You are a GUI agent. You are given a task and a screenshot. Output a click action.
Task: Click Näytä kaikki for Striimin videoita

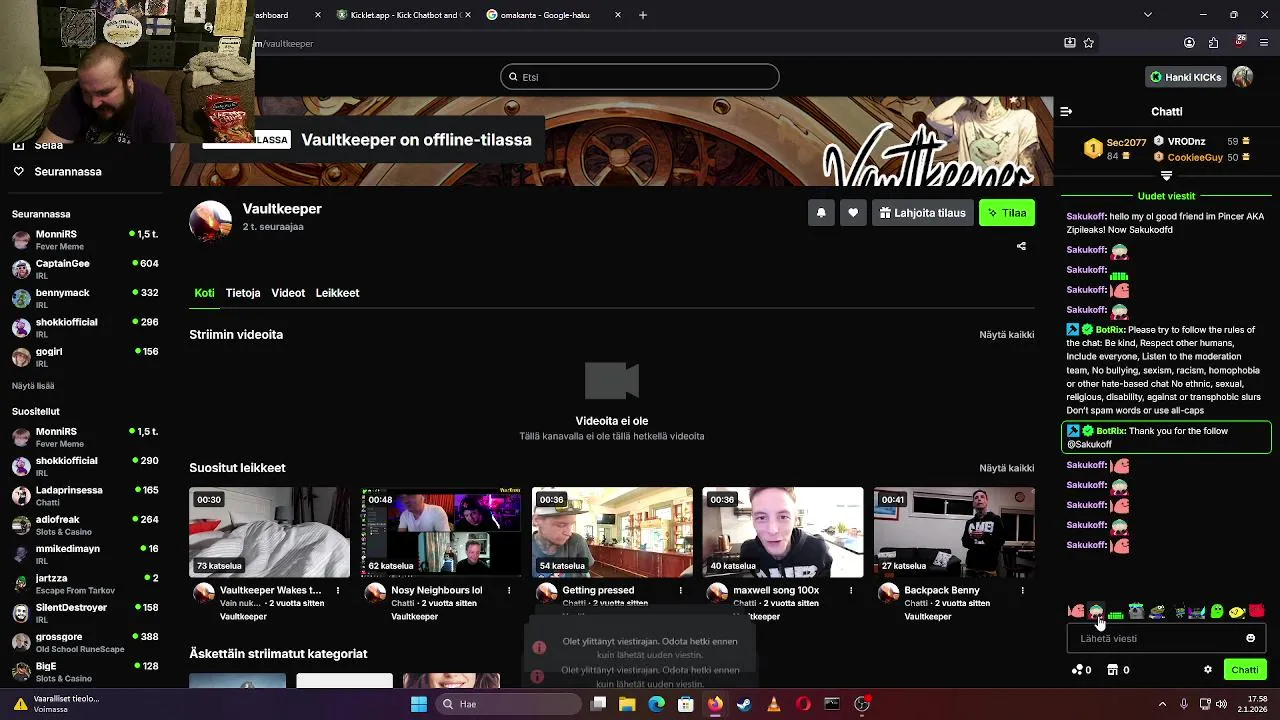click(x=1006, y=335)
